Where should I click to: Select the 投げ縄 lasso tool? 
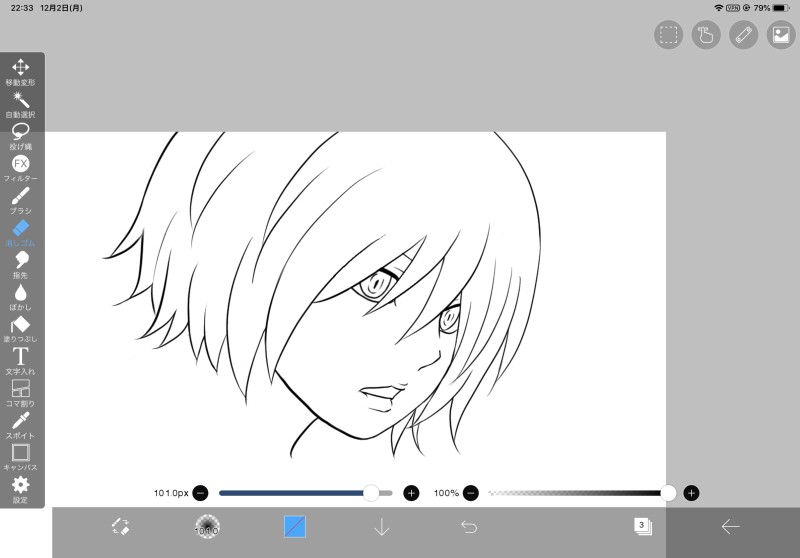pos(20,137)
